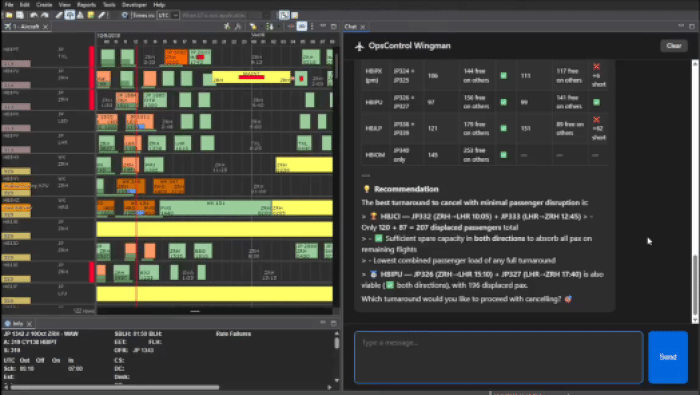Redo the action via toolbar arrow
Image resolution: width=700 pixels, height=395 pixels.
tap(45, 15)
